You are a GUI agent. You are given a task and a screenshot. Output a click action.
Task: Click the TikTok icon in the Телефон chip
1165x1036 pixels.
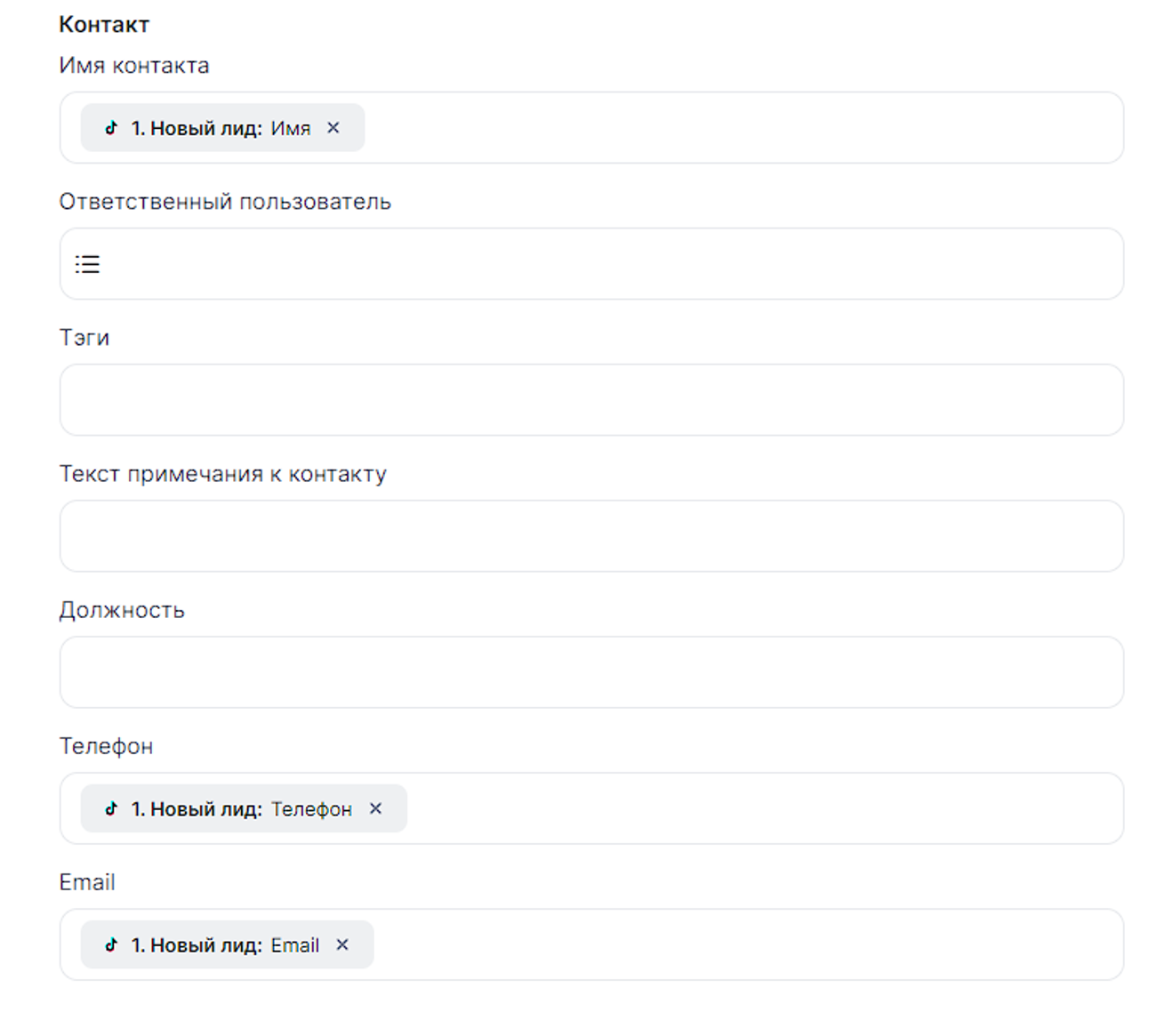[x=111, y=809]
